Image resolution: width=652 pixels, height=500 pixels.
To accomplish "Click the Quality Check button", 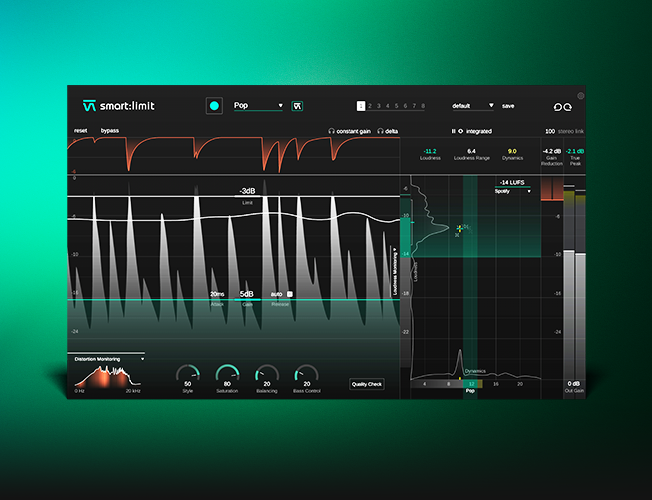I will point(367,384).
